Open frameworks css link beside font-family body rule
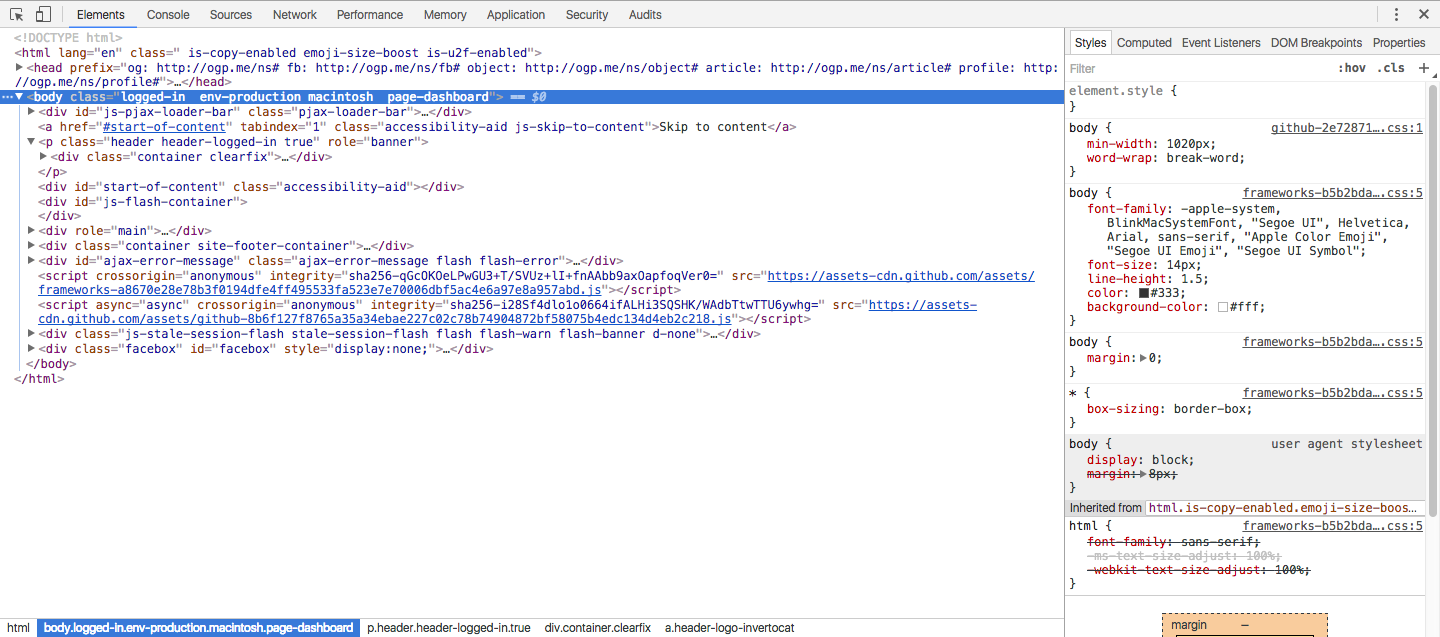Viewport: 1440px width, 637px height. coord(1333,193)
